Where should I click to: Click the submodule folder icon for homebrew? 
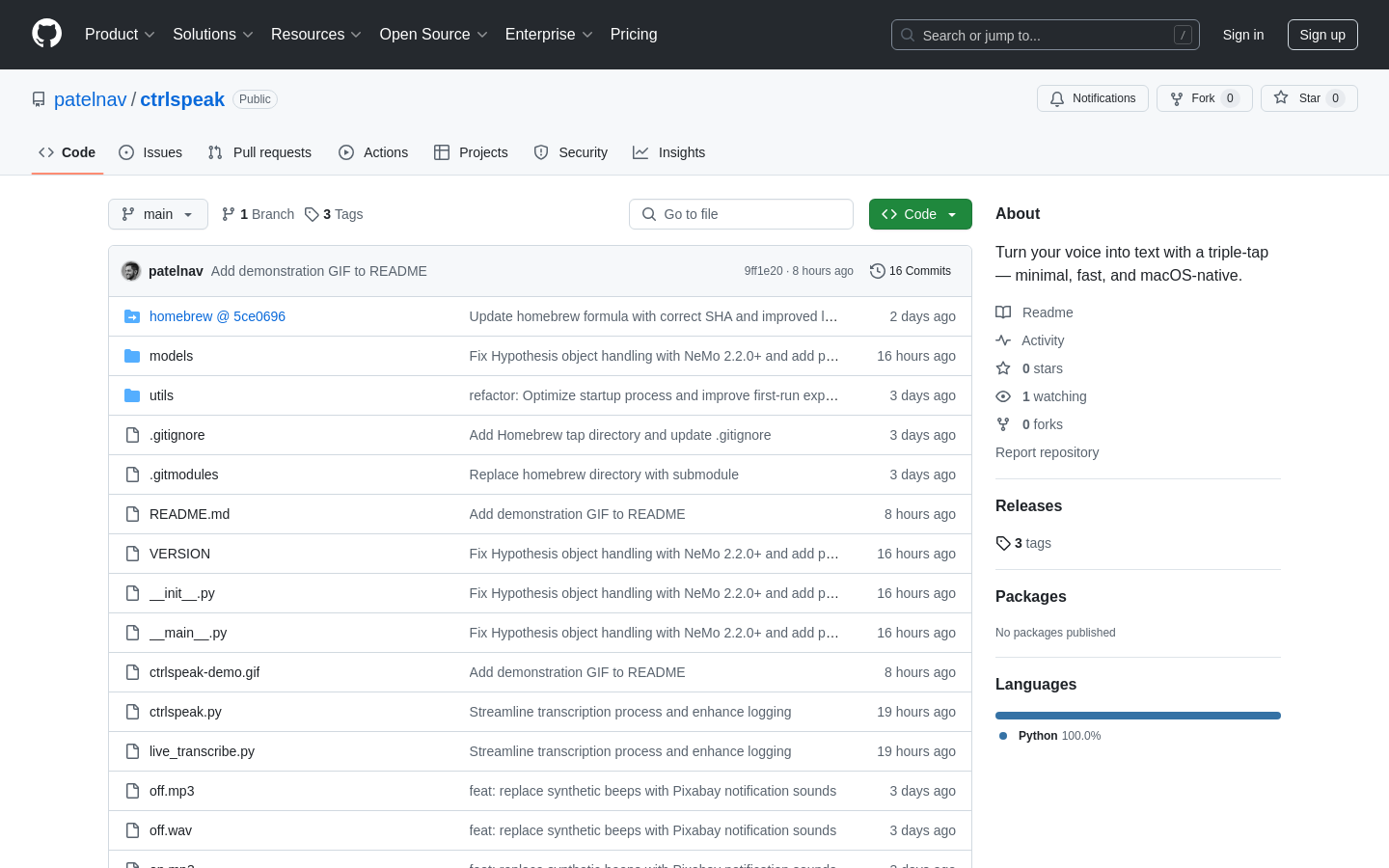point(132,316)
